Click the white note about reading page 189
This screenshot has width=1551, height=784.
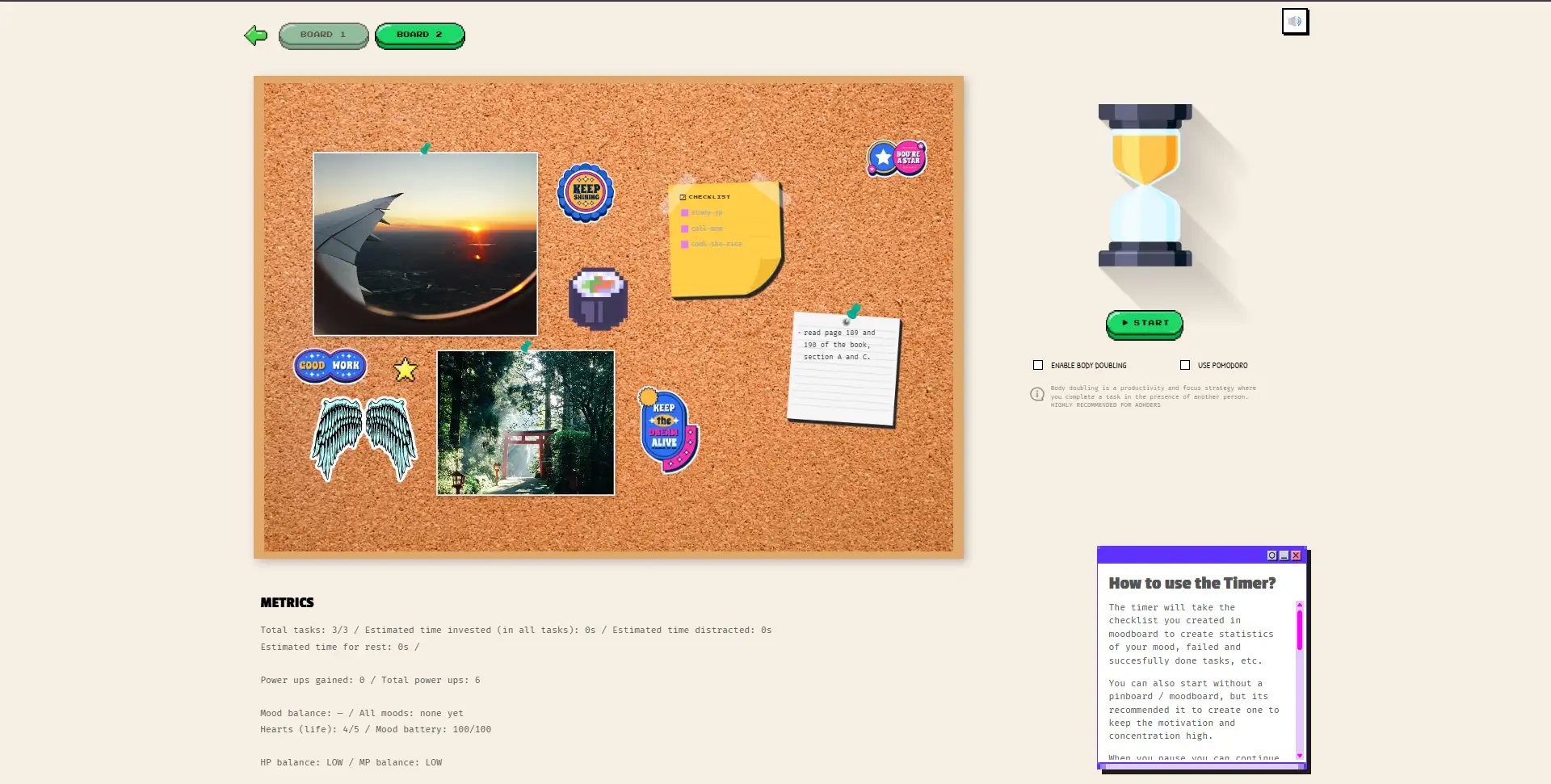point(843,369)
